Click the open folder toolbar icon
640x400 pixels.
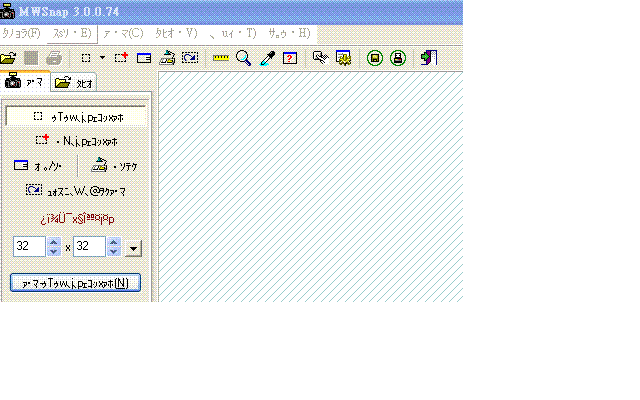(8, 58)
